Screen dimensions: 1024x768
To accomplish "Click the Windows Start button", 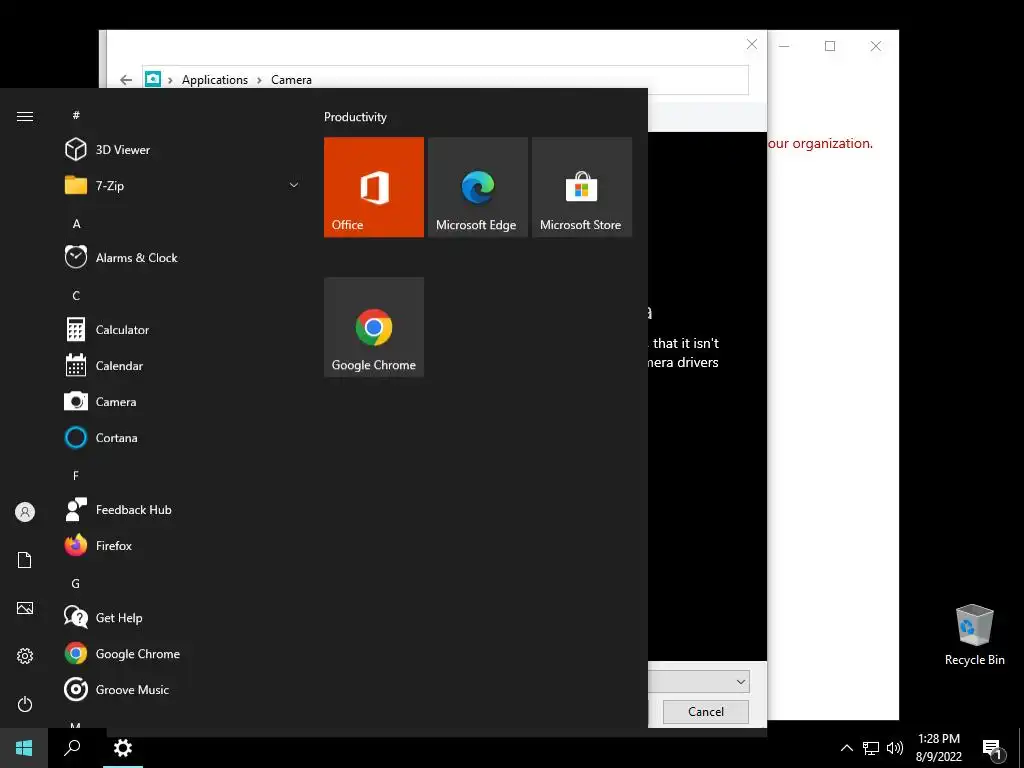I will point(24,748).
